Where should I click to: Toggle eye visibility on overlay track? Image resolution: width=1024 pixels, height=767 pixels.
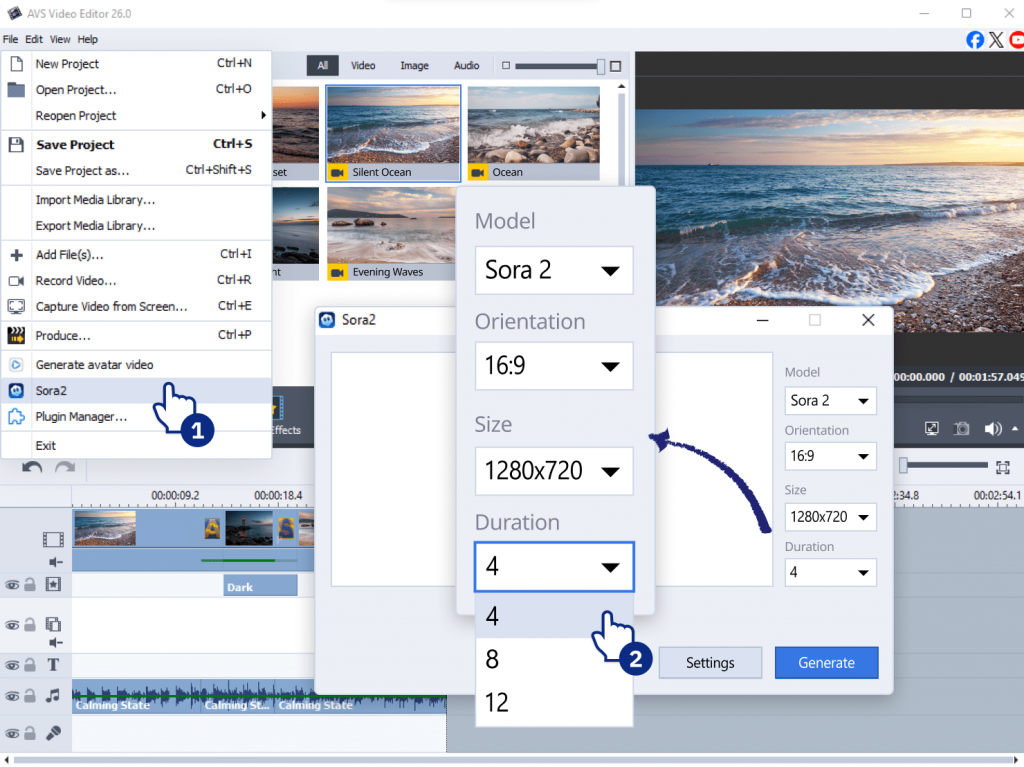12,625
